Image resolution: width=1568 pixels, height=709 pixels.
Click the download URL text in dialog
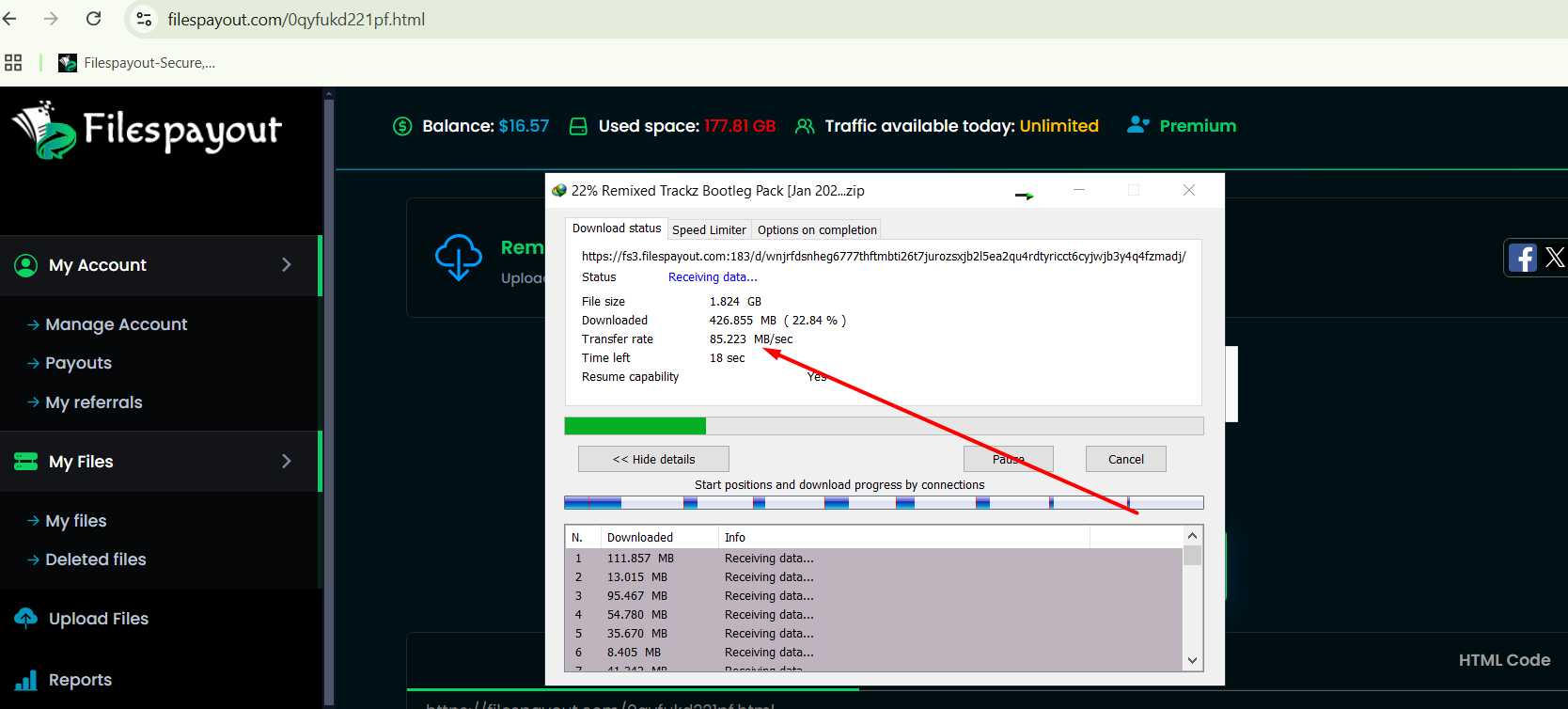tap(884, 256)
